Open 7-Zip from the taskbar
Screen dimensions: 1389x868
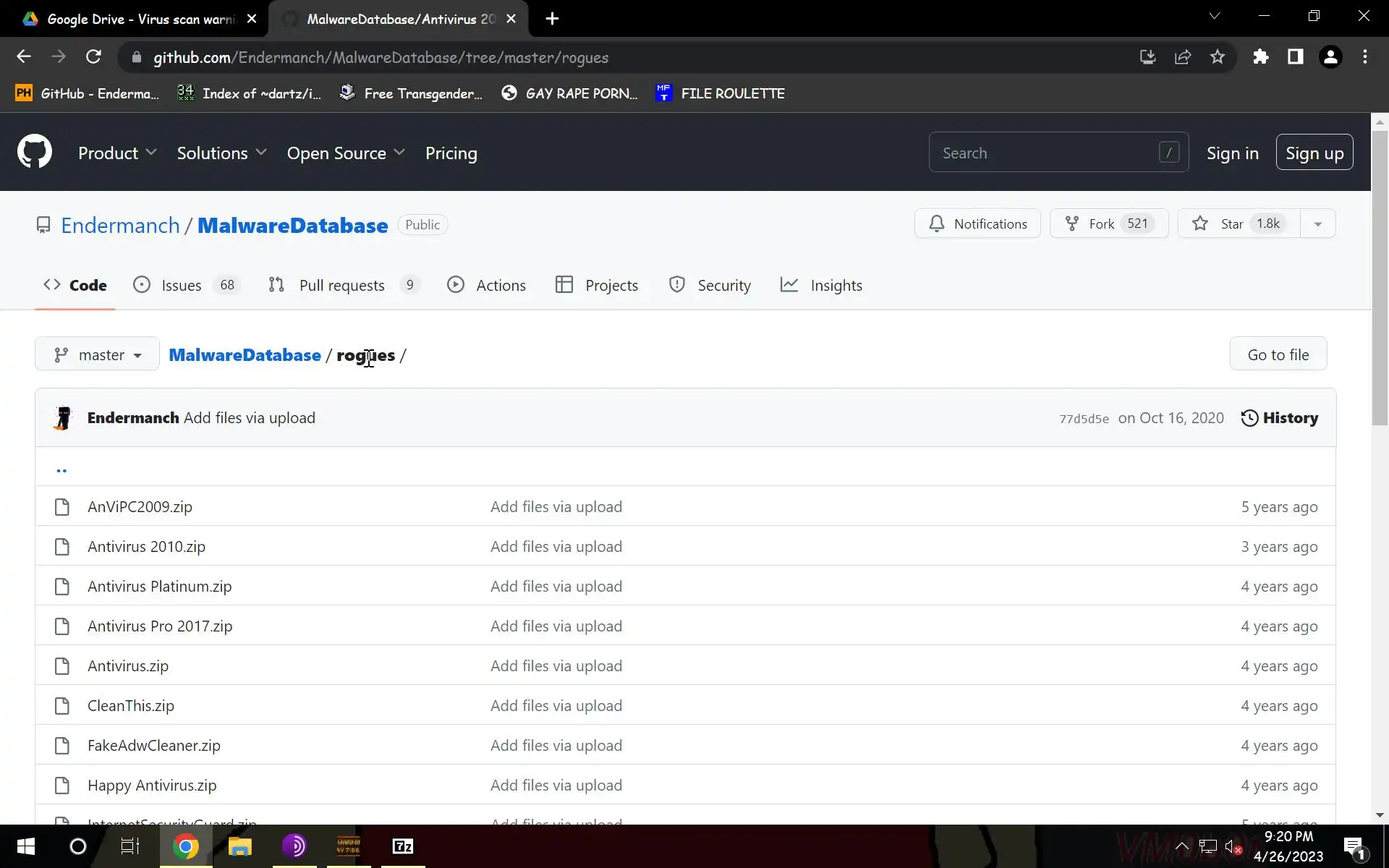click(x=402, y=846)
